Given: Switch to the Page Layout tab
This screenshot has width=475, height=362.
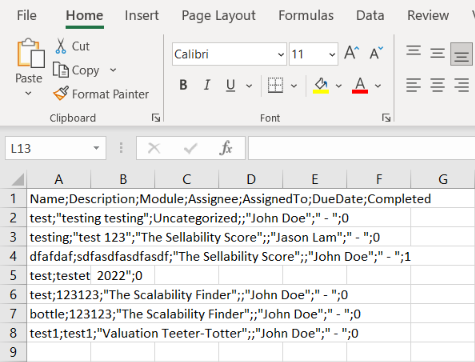Looking at the screenshot, I should point(219,15).
